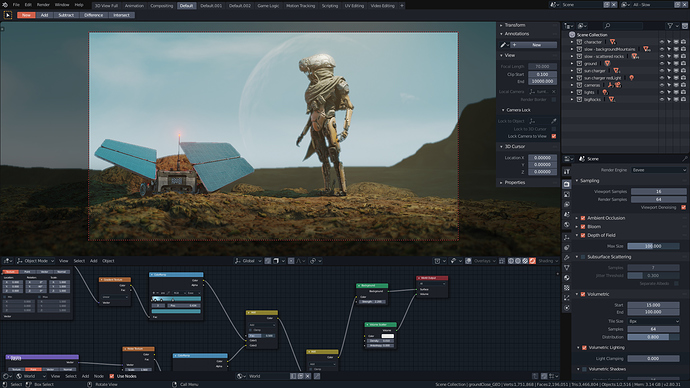This screenshot has width=690, height=388.
Task: Open the Modifiers wrench tab icon
Action: tap(567, 258)
